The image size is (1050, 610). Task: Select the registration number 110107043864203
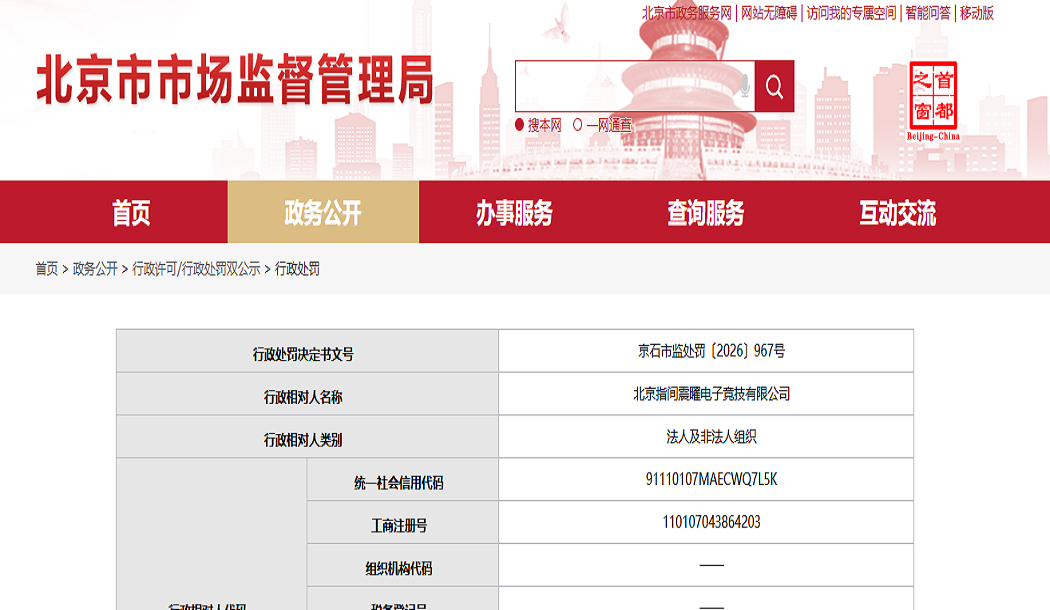point(711,522)
